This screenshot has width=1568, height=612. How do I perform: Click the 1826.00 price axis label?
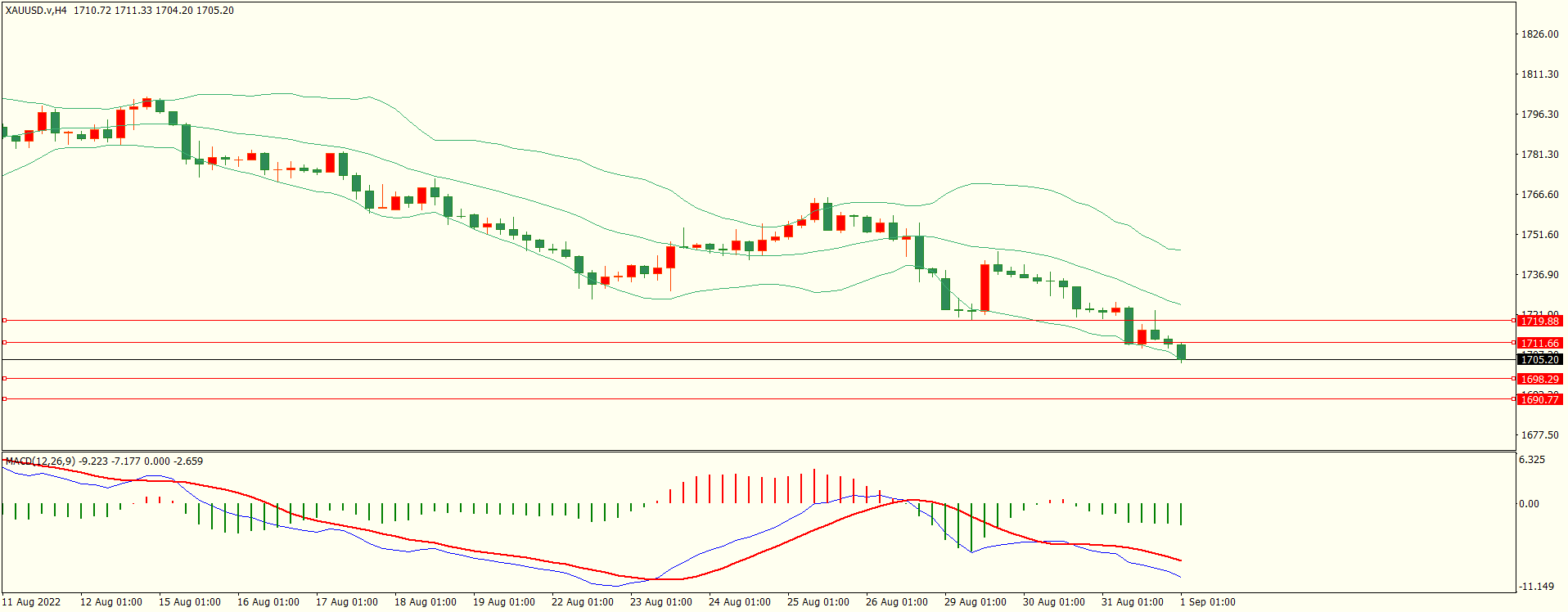click(x=1539, y=34)
